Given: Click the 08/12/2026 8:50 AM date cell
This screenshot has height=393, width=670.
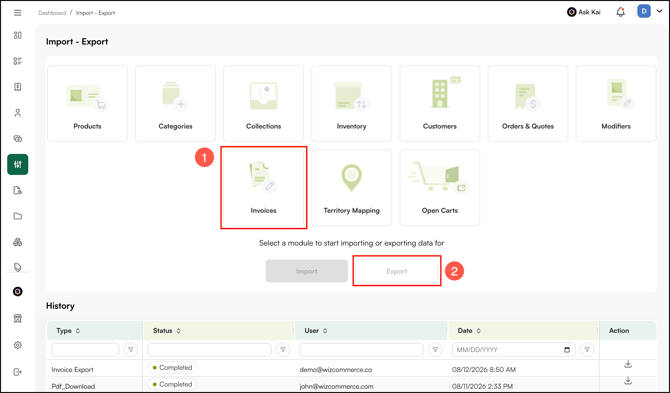Looking at the screenshot, I should (x=484, y=370).
